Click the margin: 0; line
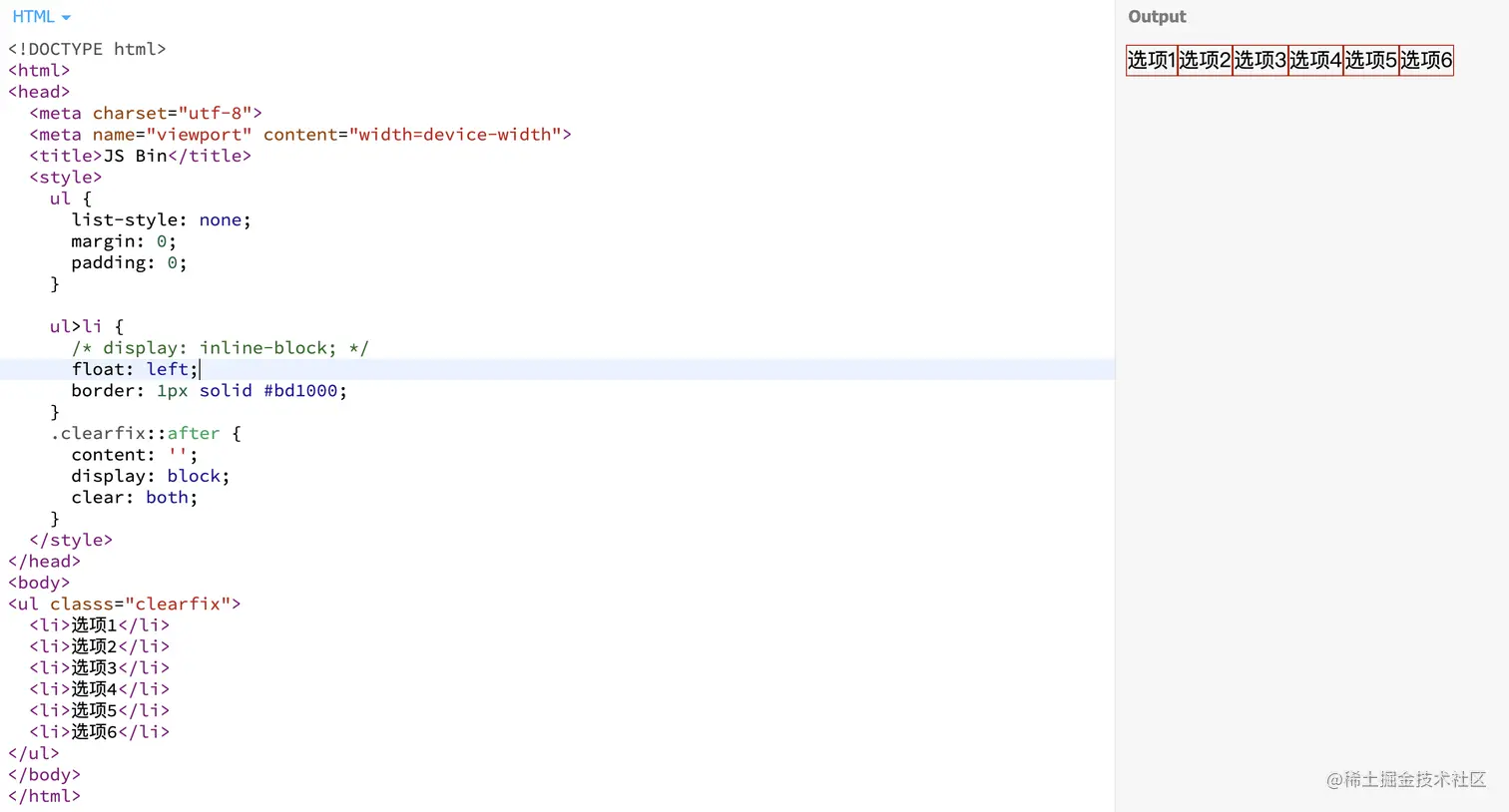 124,241
